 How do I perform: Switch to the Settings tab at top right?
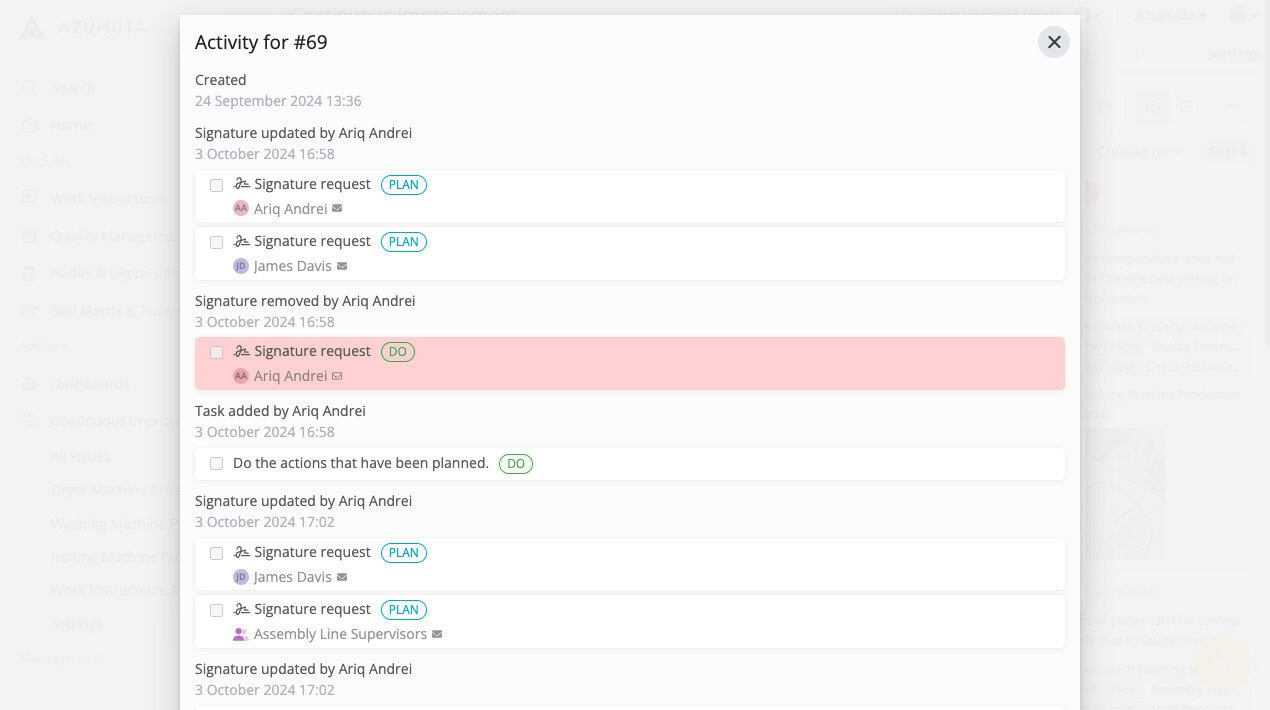1232,54
